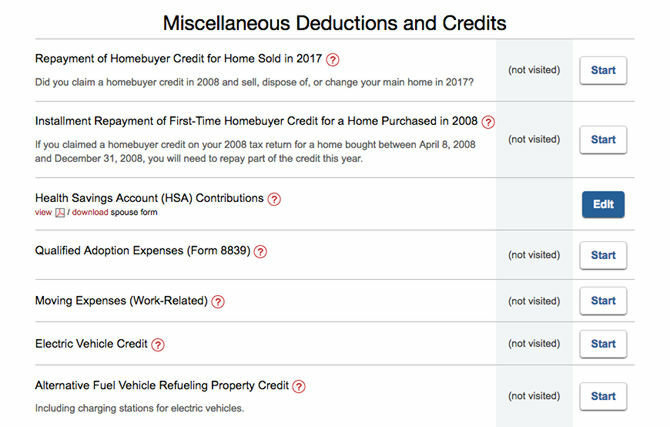Click the Electric Vehicle Credit title text

[x=91, y=344]
